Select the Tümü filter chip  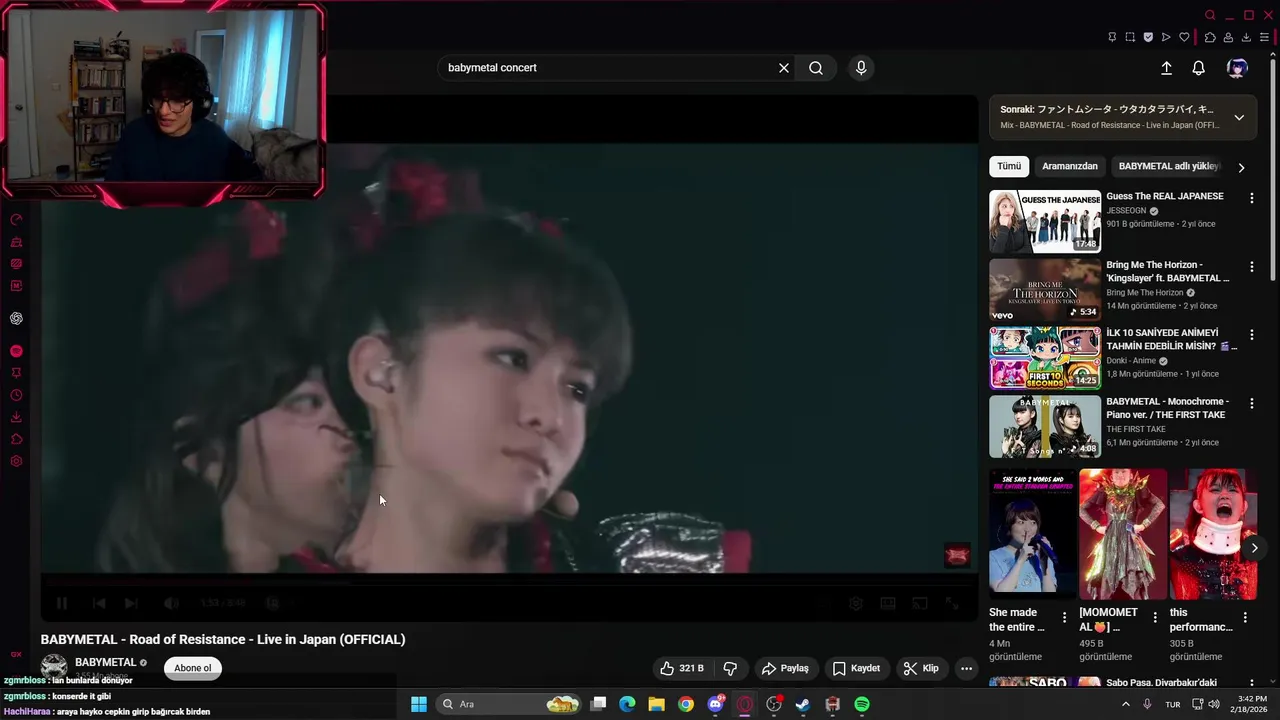(1009, 166)
